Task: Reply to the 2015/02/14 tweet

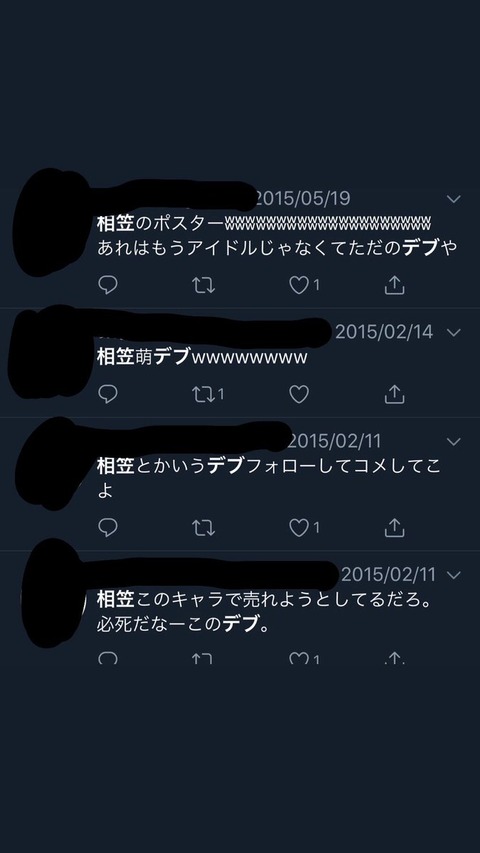Action: coord(108,393)
